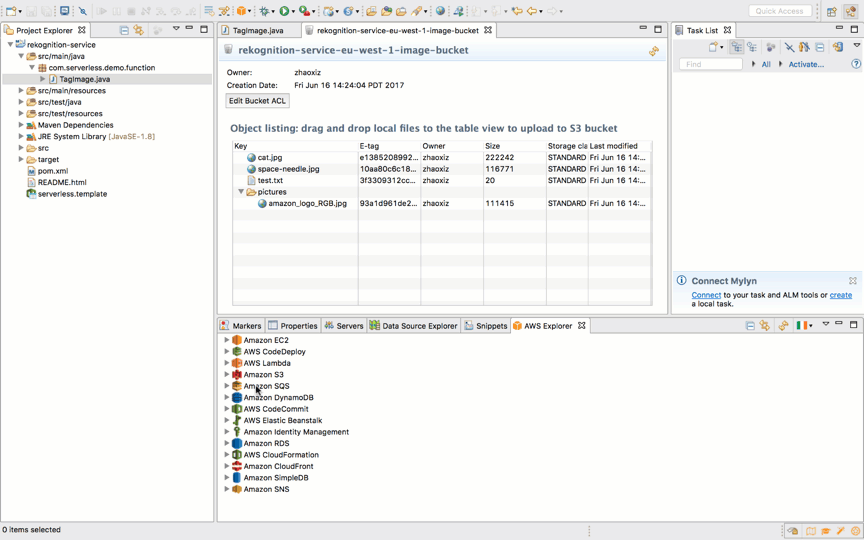Click the cat.jpg file icon
The image size is (864, 540).
pos(251,158)
